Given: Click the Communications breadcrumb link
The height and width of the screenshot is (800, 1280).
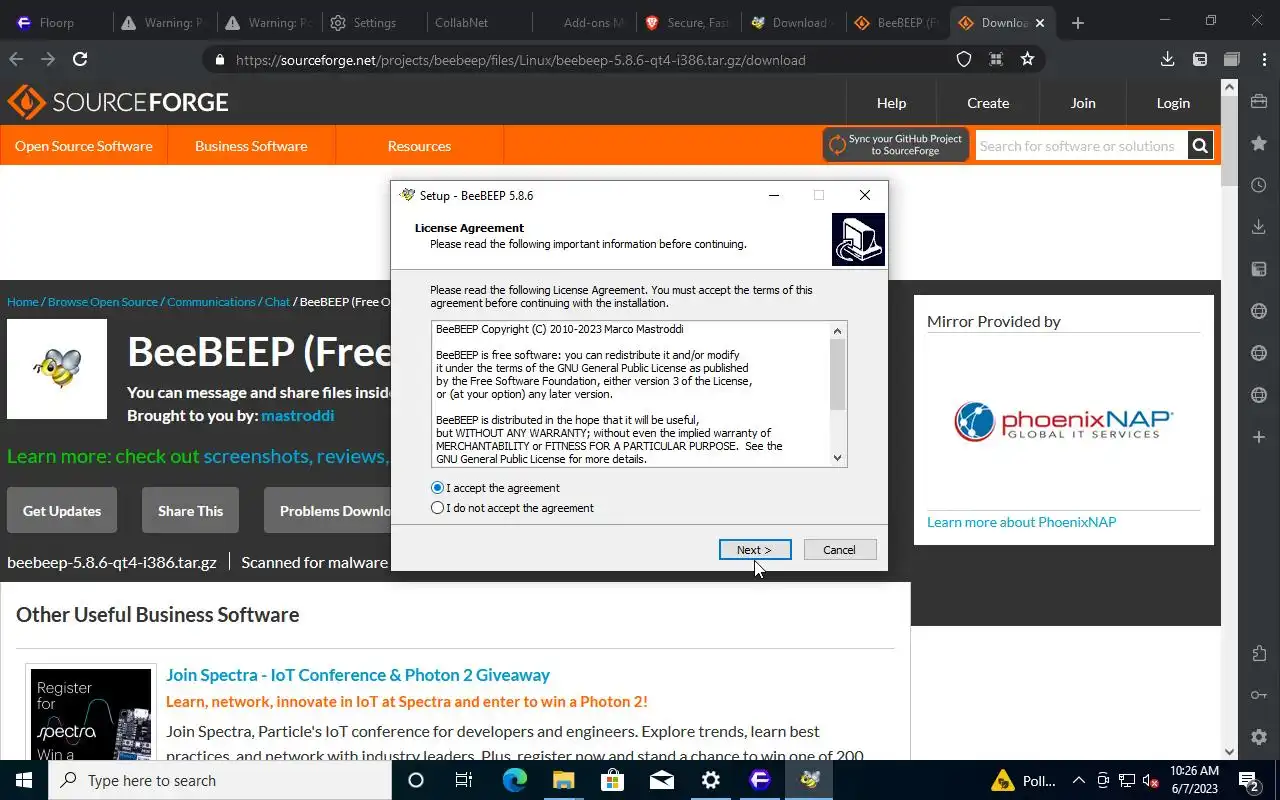Looking at the screenshot, I should tap(211, 302).
